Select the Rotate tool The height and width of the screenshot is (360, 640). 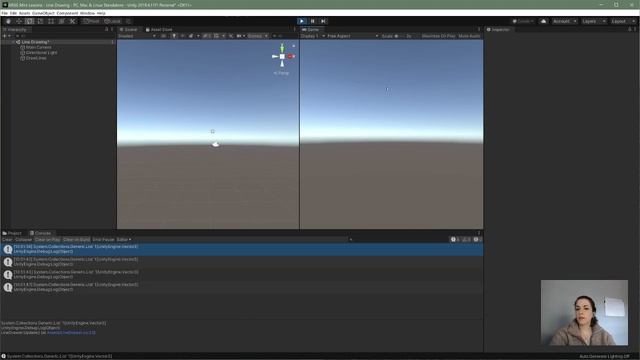tap(29, 21)
